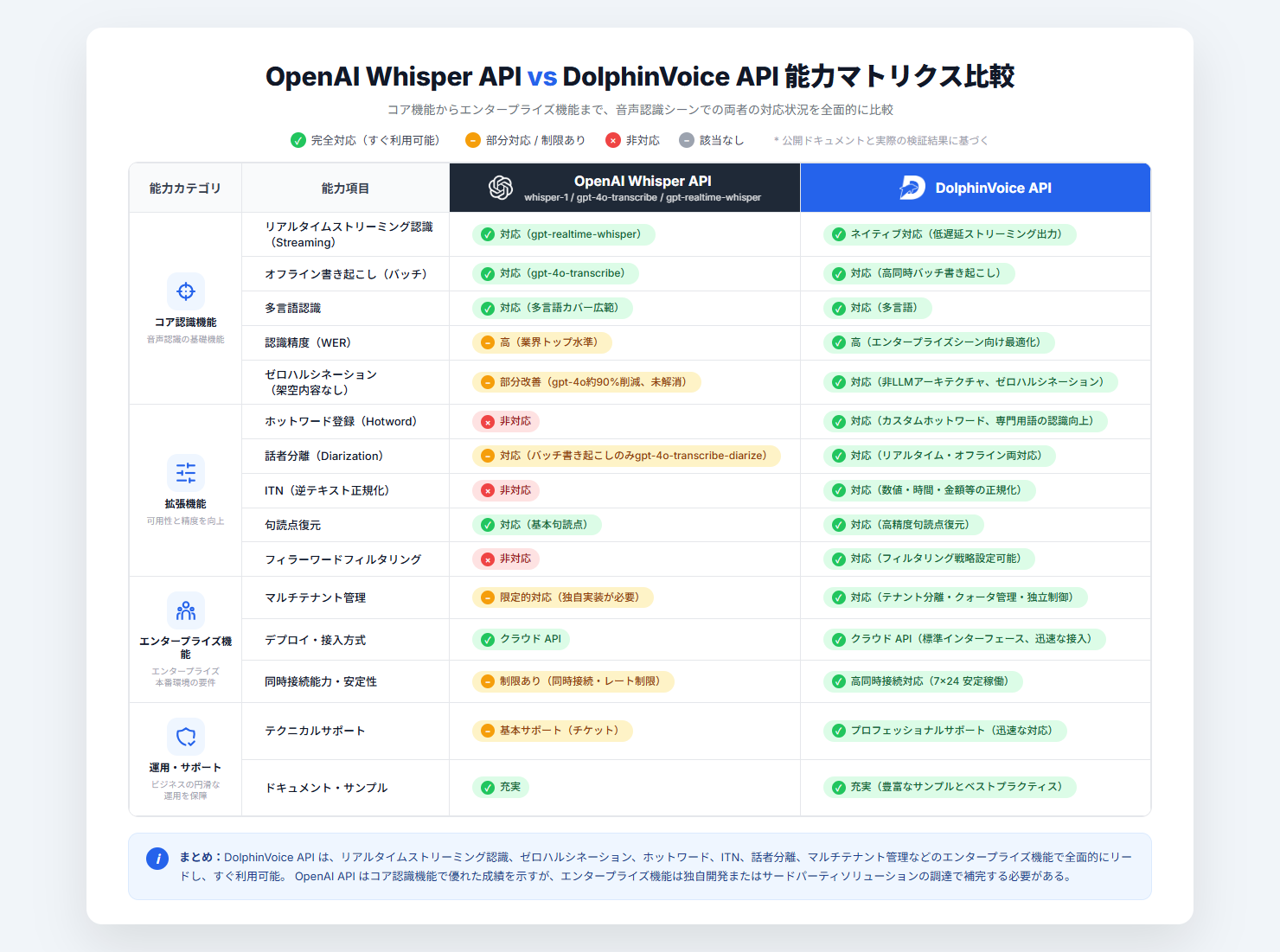The height and width of the screenshot is (952, 1280).
Task: Click the 拡張機能 sliders icon
Action: click(186, 473)
